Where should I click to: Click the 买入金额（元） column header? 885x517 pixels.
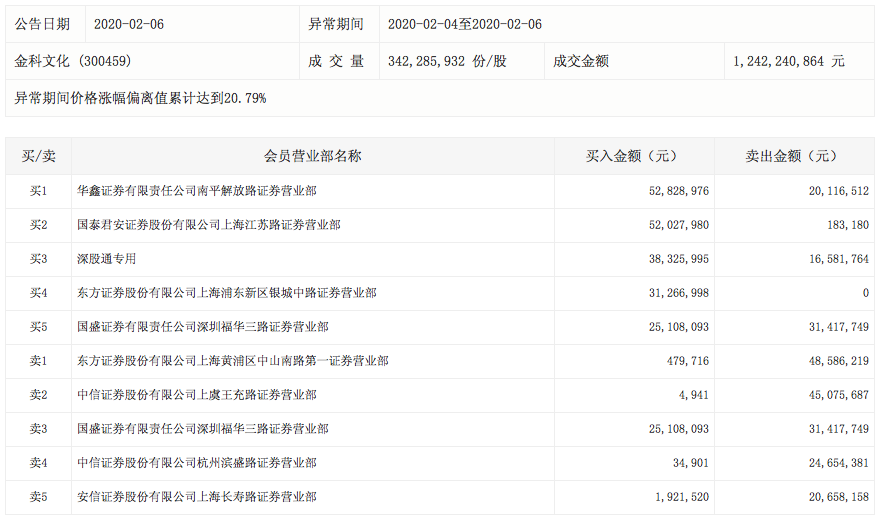634,156
